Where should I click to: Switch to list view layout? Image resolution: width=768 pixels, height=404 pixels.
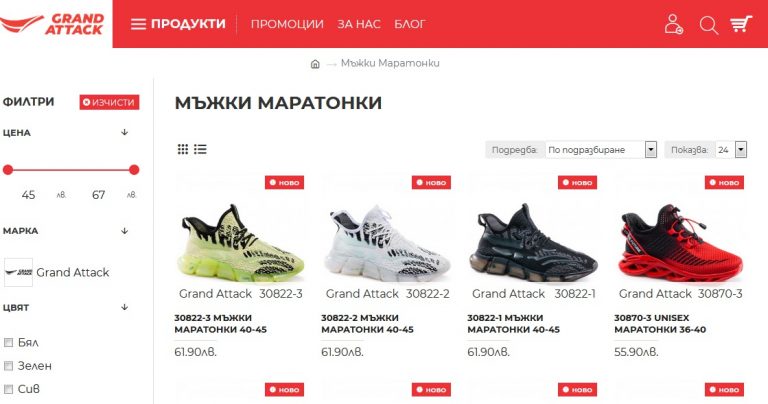200,149
